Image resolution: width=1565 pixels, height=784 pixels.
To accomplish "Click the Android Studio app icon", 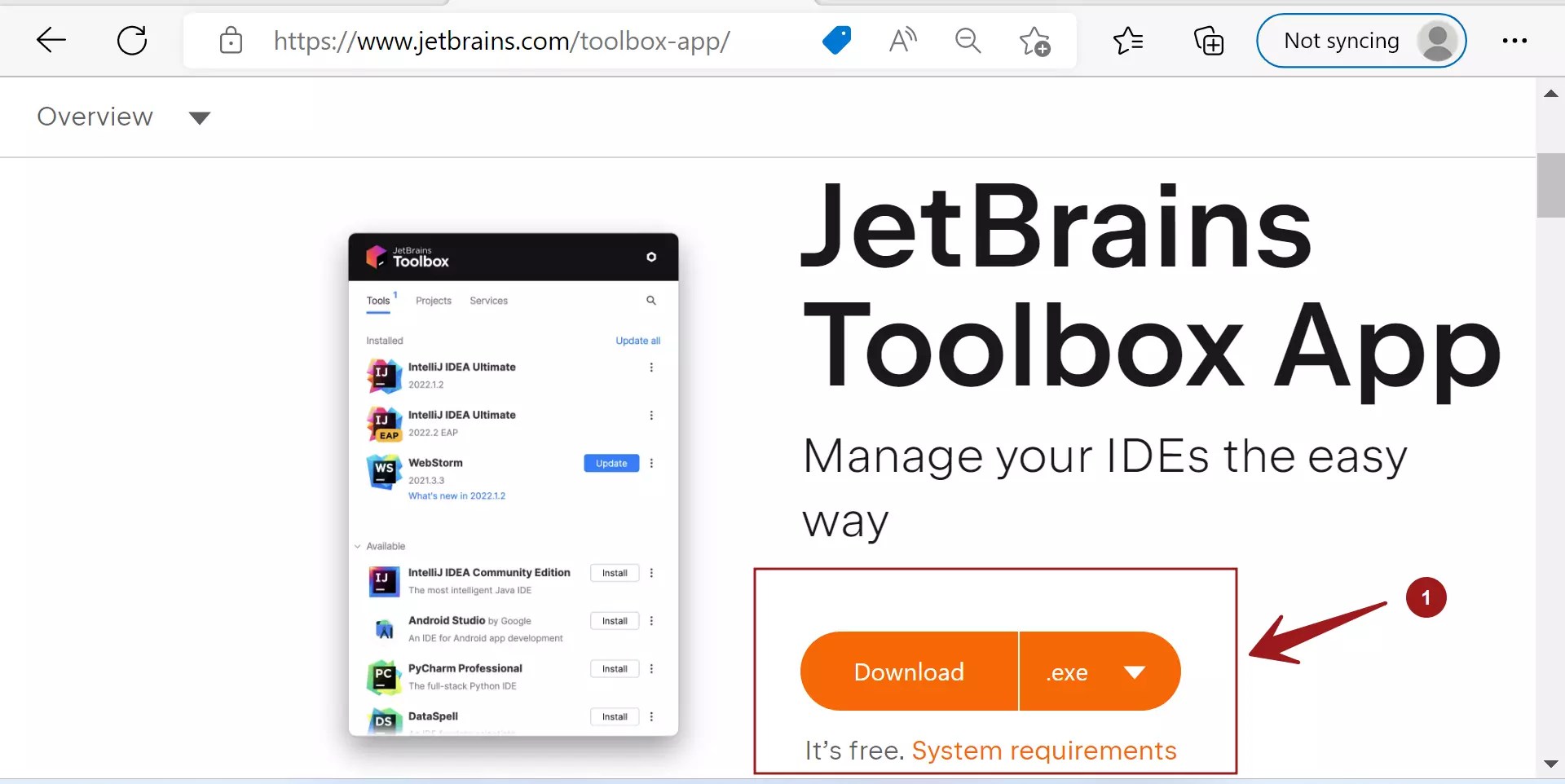I will (x=383, y=628).
